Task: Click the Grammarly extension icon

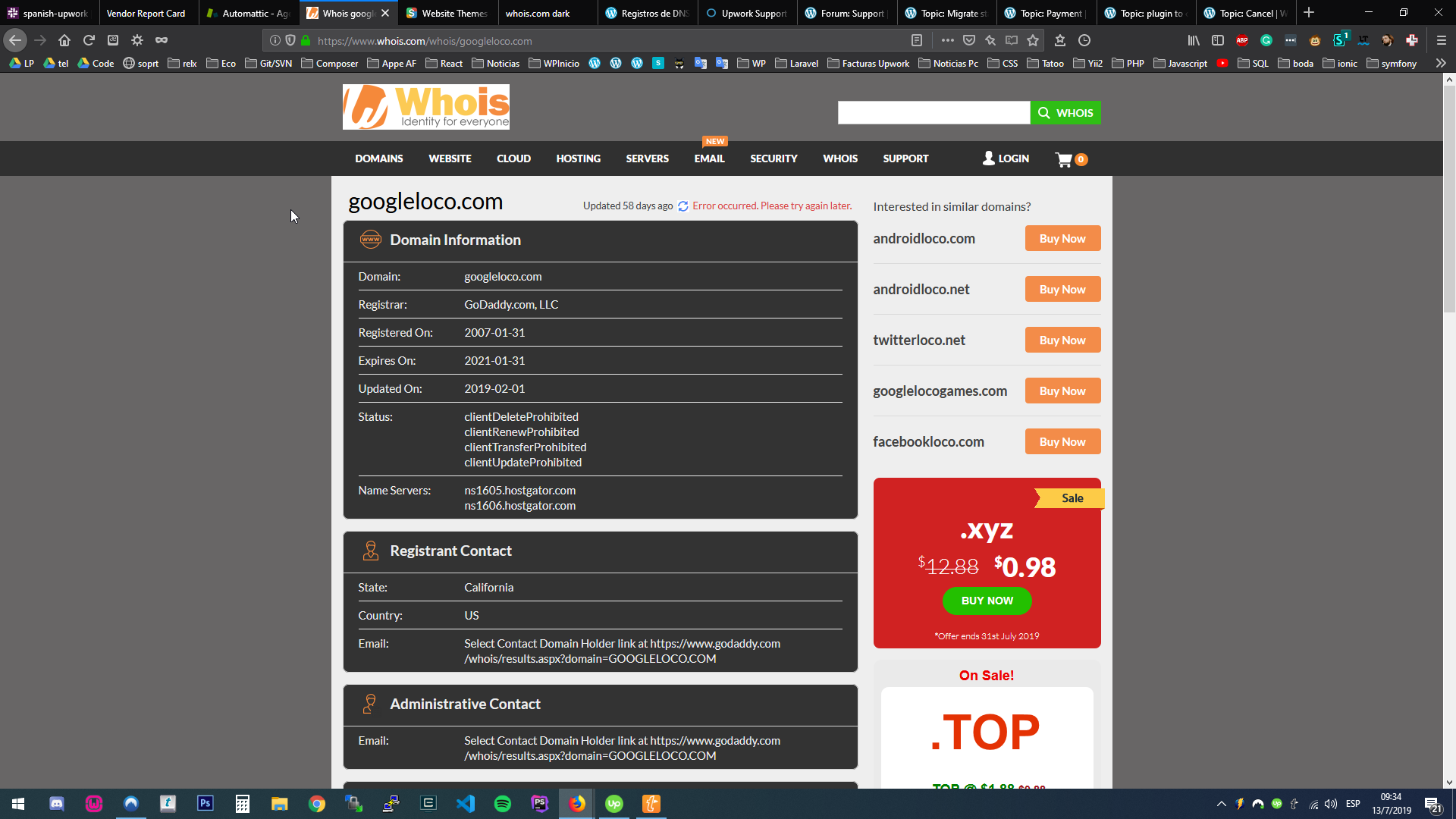Action: [1266, 40]
